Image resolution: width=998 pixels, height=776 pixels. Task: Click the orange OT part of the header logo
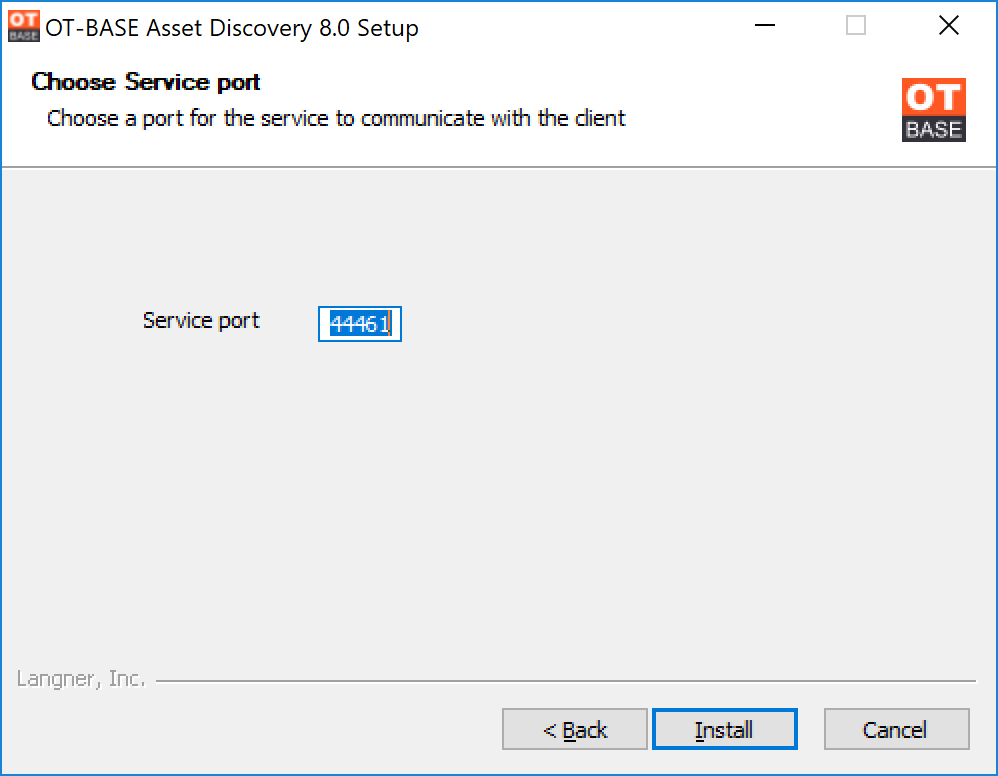tap(933, 97)
